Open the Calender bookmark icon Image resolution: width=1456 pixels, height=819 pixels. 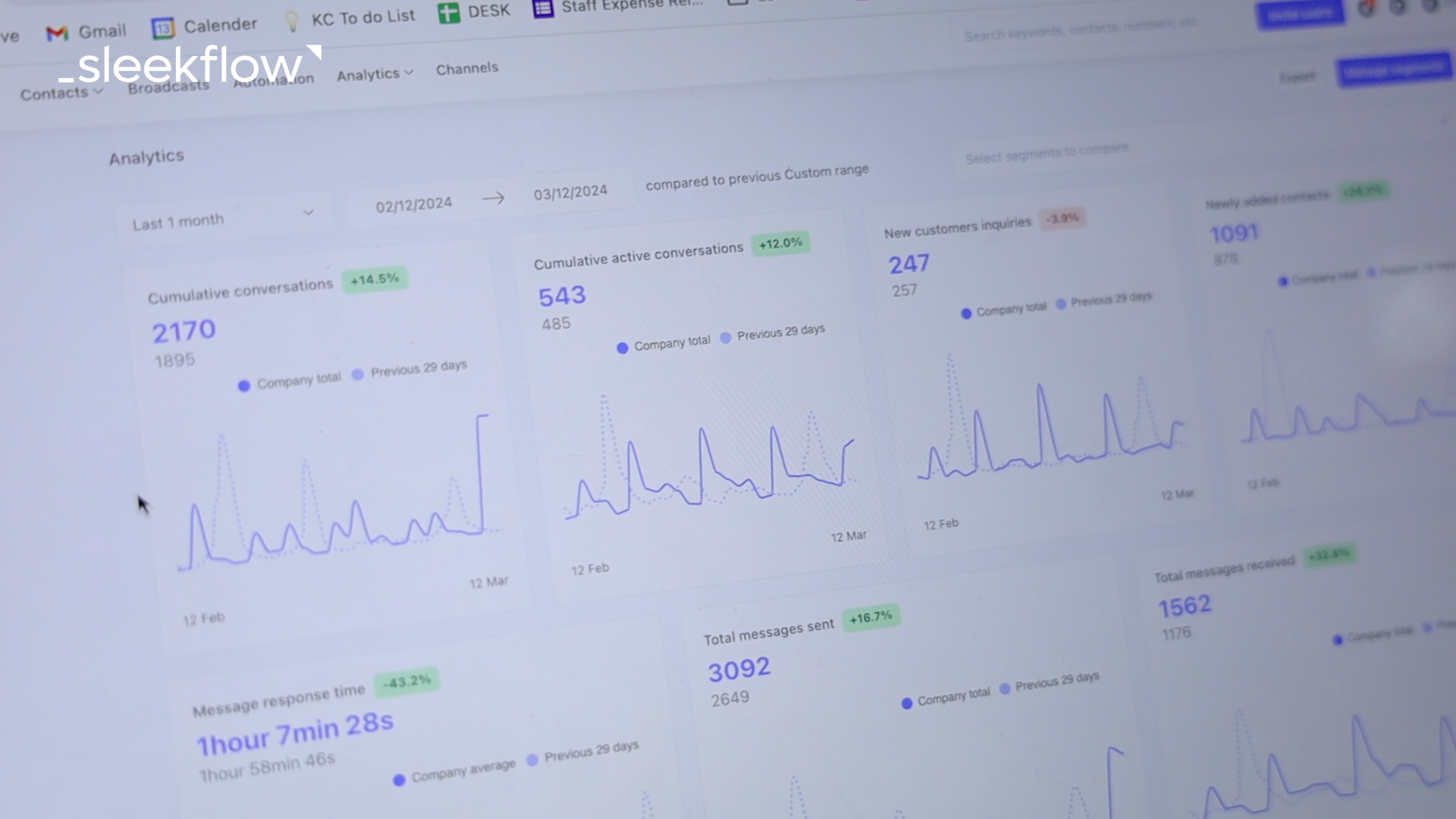(163, 29)
